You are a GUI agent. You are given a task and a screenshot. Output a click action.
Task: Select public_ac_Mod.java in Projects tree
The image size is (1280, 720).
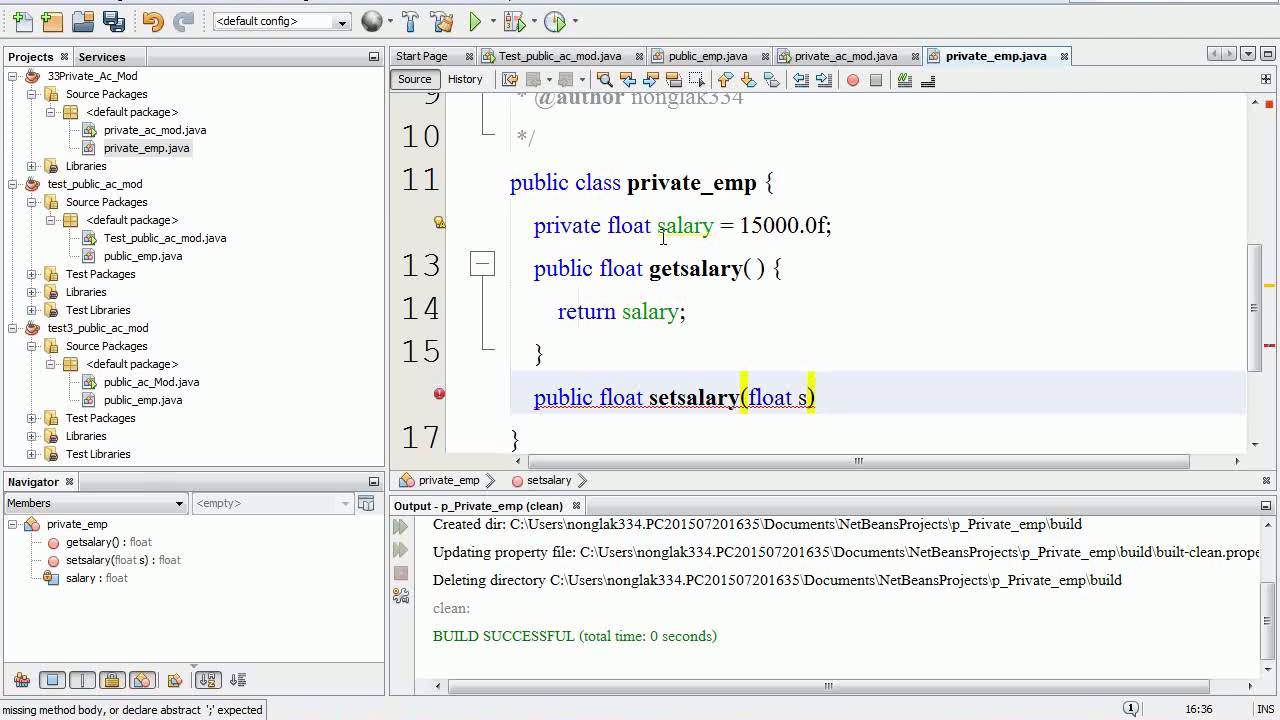click(151, 382)
